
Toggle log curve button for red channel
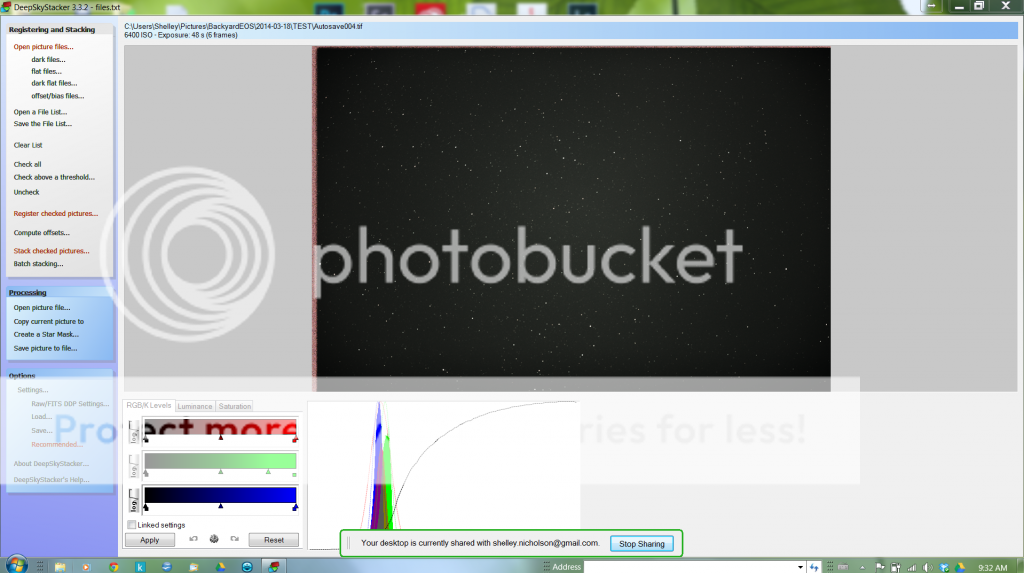click(134, 432)
